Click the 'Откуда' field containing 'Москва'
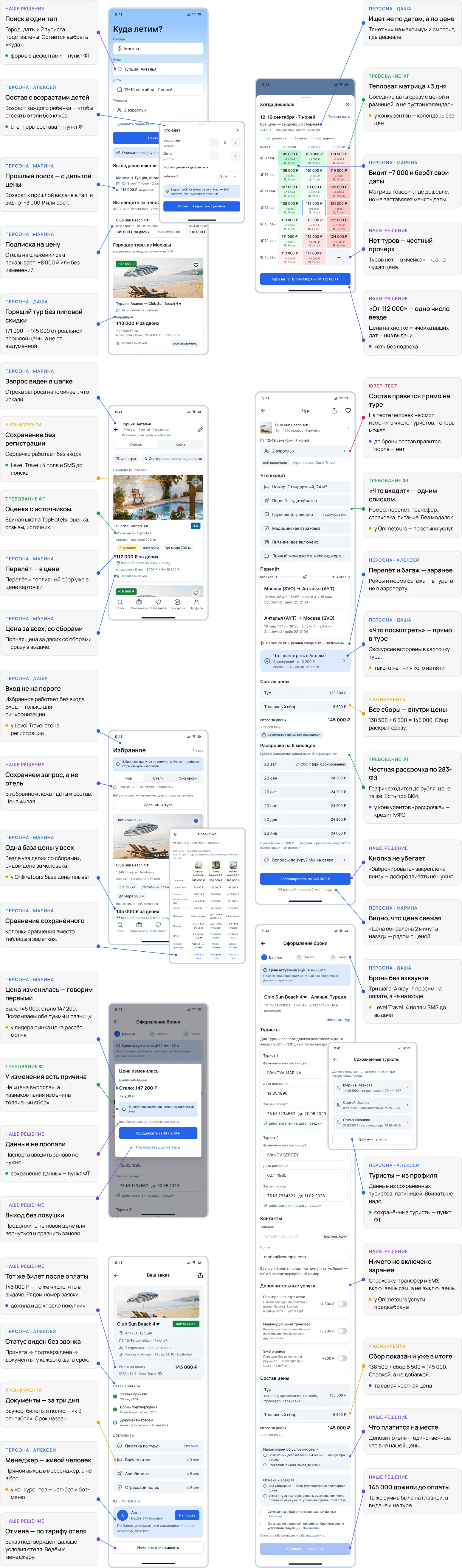462x1568 pixels. tap(158, 49)
